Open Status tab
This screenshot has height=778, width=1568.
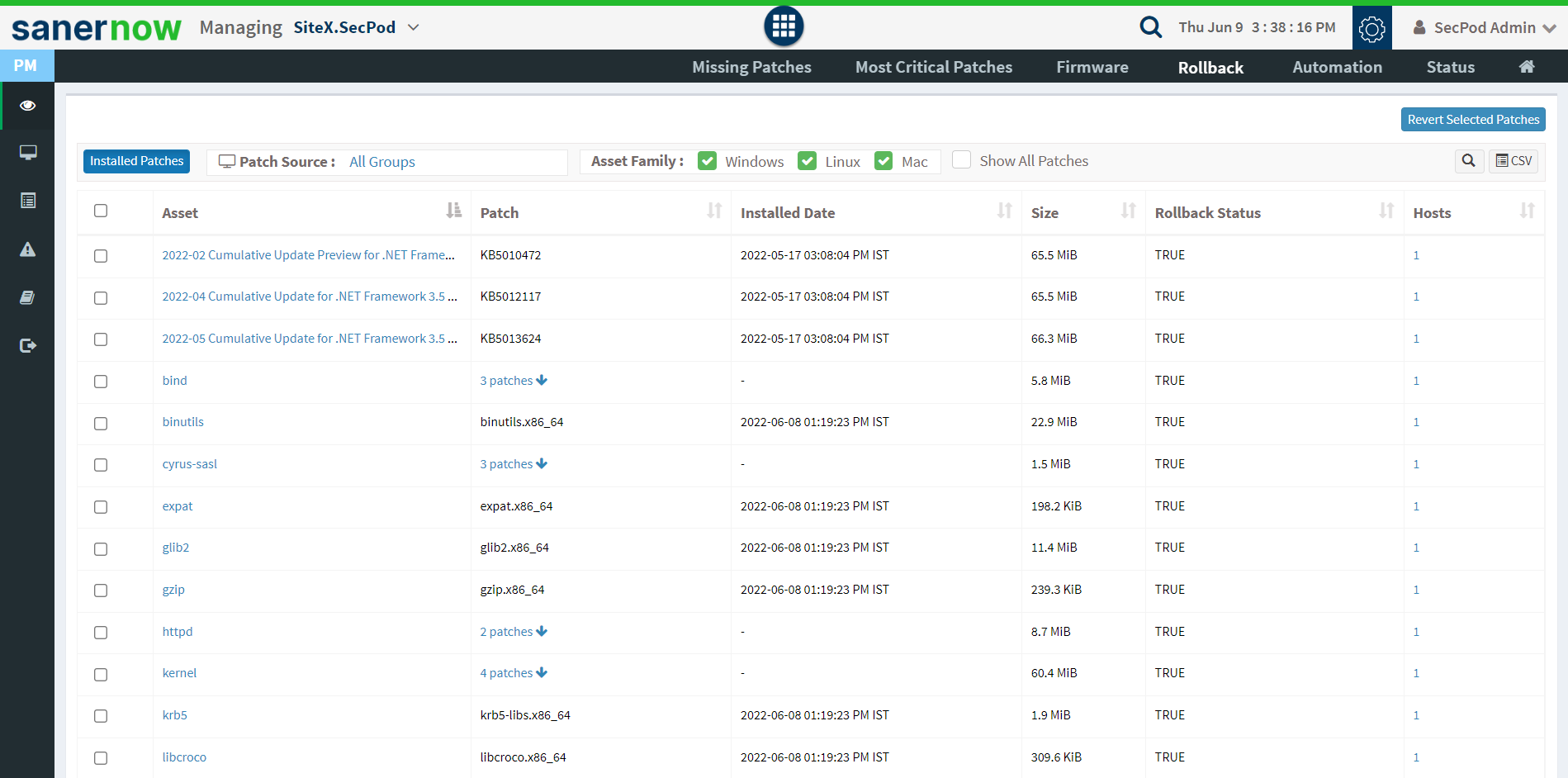click(x=1451, y=67)
